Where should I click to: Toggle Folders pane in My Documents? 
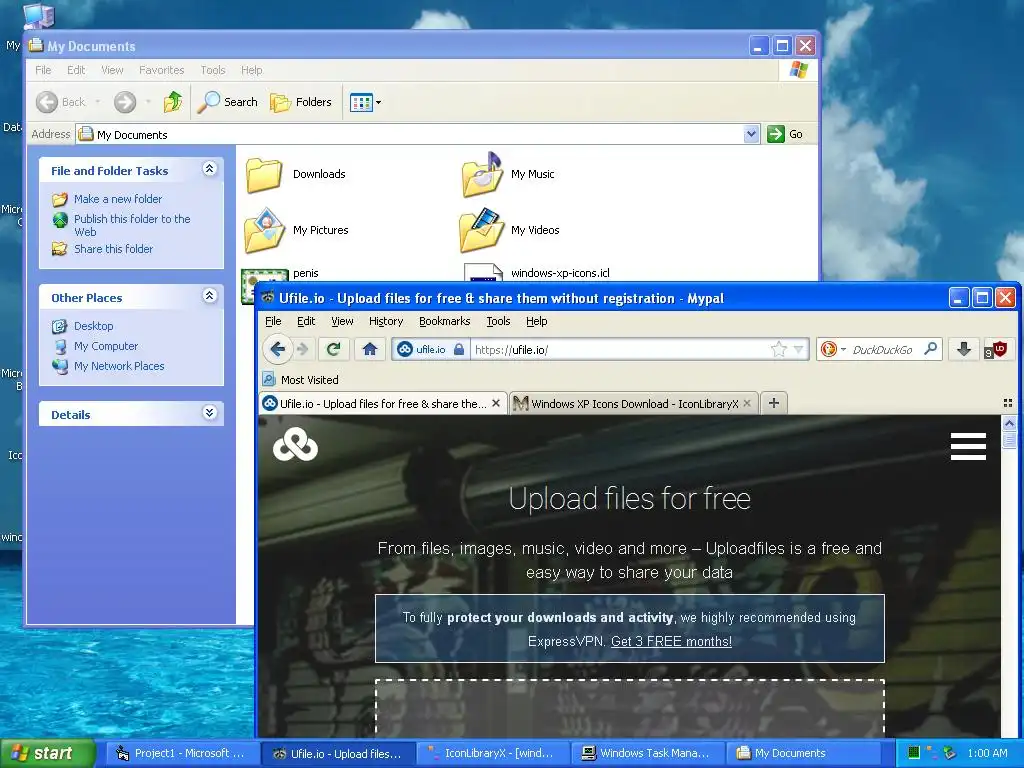point(301,102)
